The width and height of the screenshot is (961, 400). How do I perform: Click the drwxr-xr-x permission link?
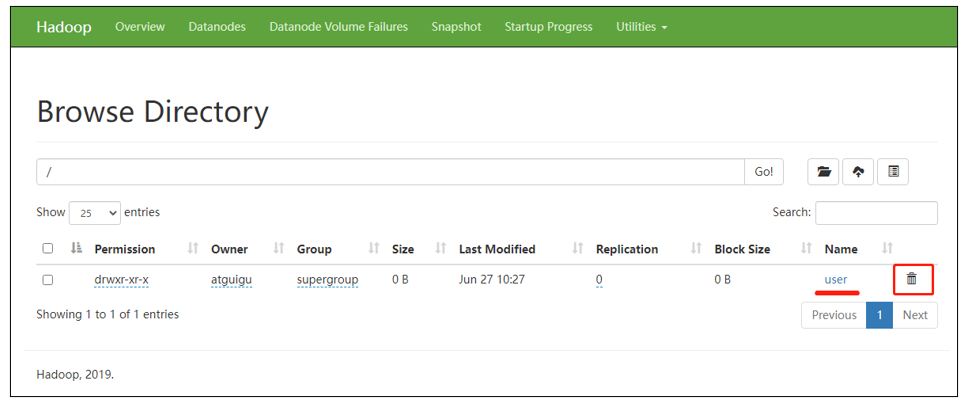tap(121, 279)
